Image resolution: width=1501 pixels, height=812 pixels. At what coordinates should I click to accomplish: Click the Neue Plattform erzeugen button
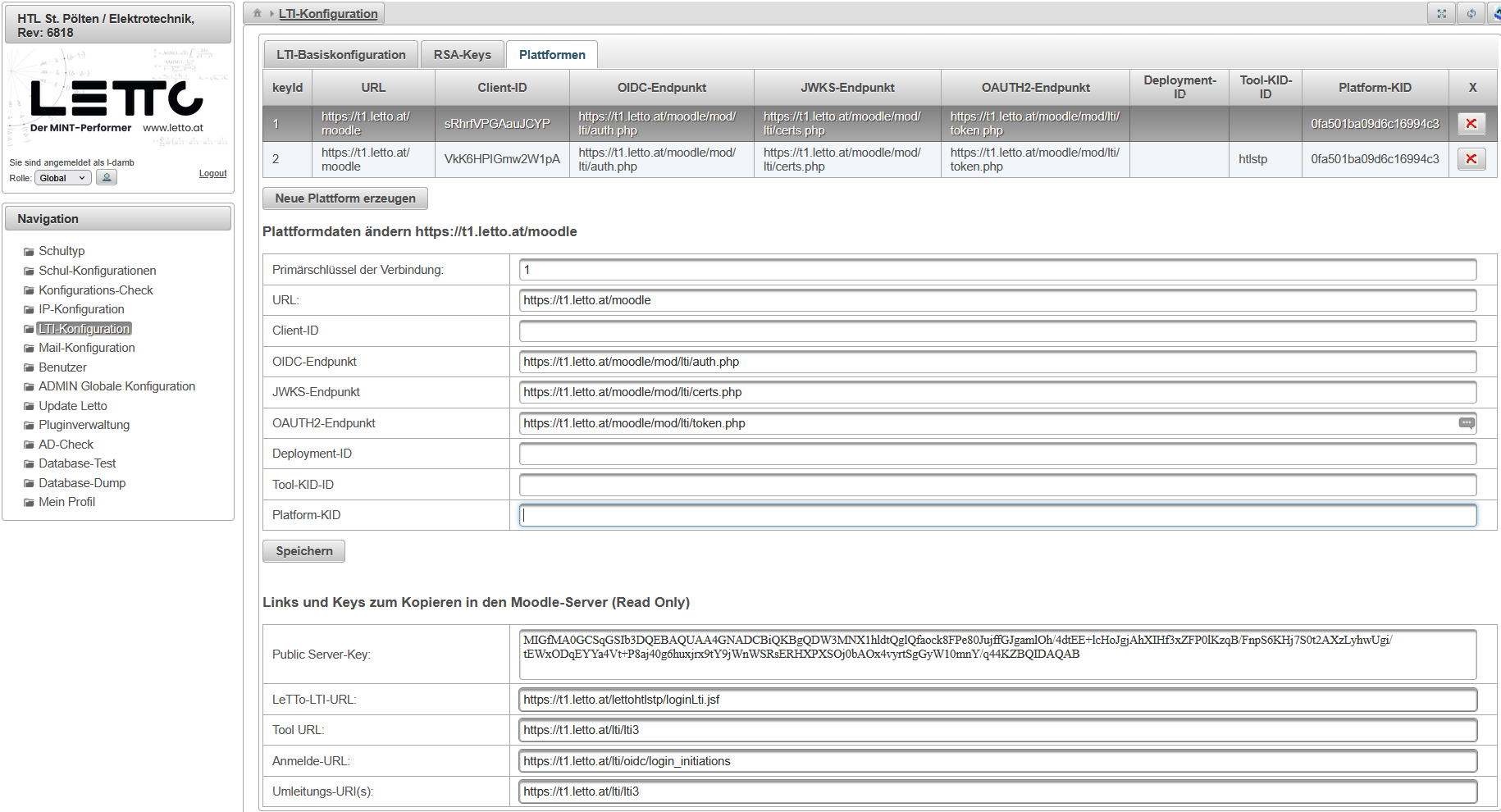(x=345, y=198)
